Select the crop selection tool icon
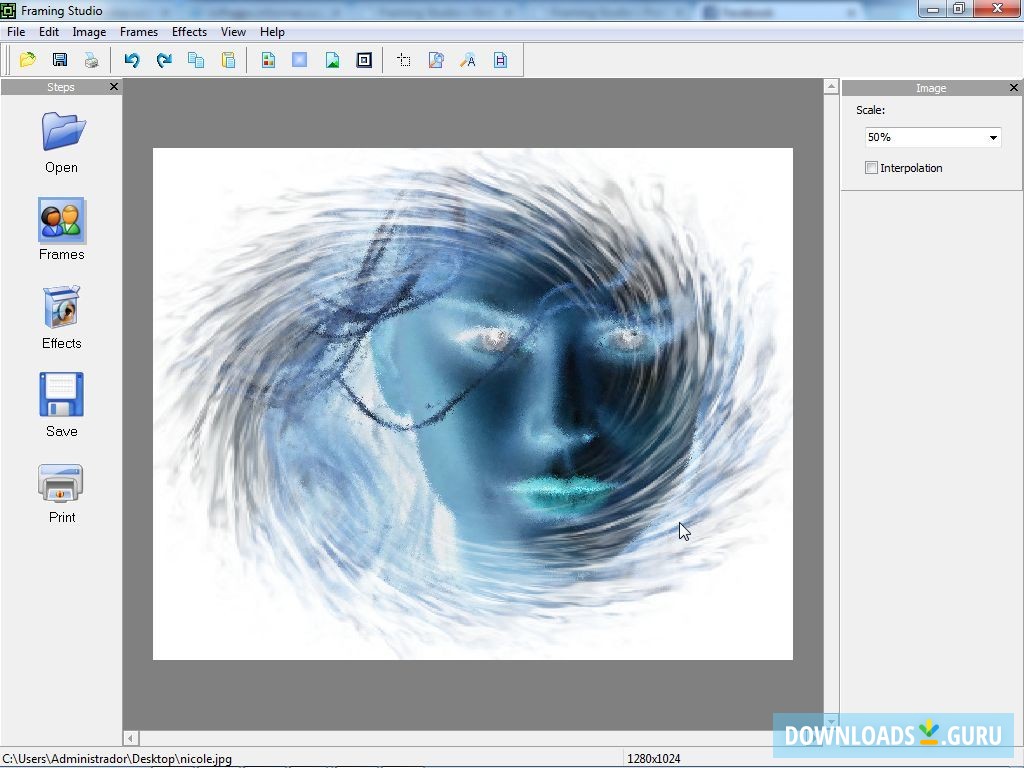Viewport: 1024px width, 768px height. [x=404, y=60]
